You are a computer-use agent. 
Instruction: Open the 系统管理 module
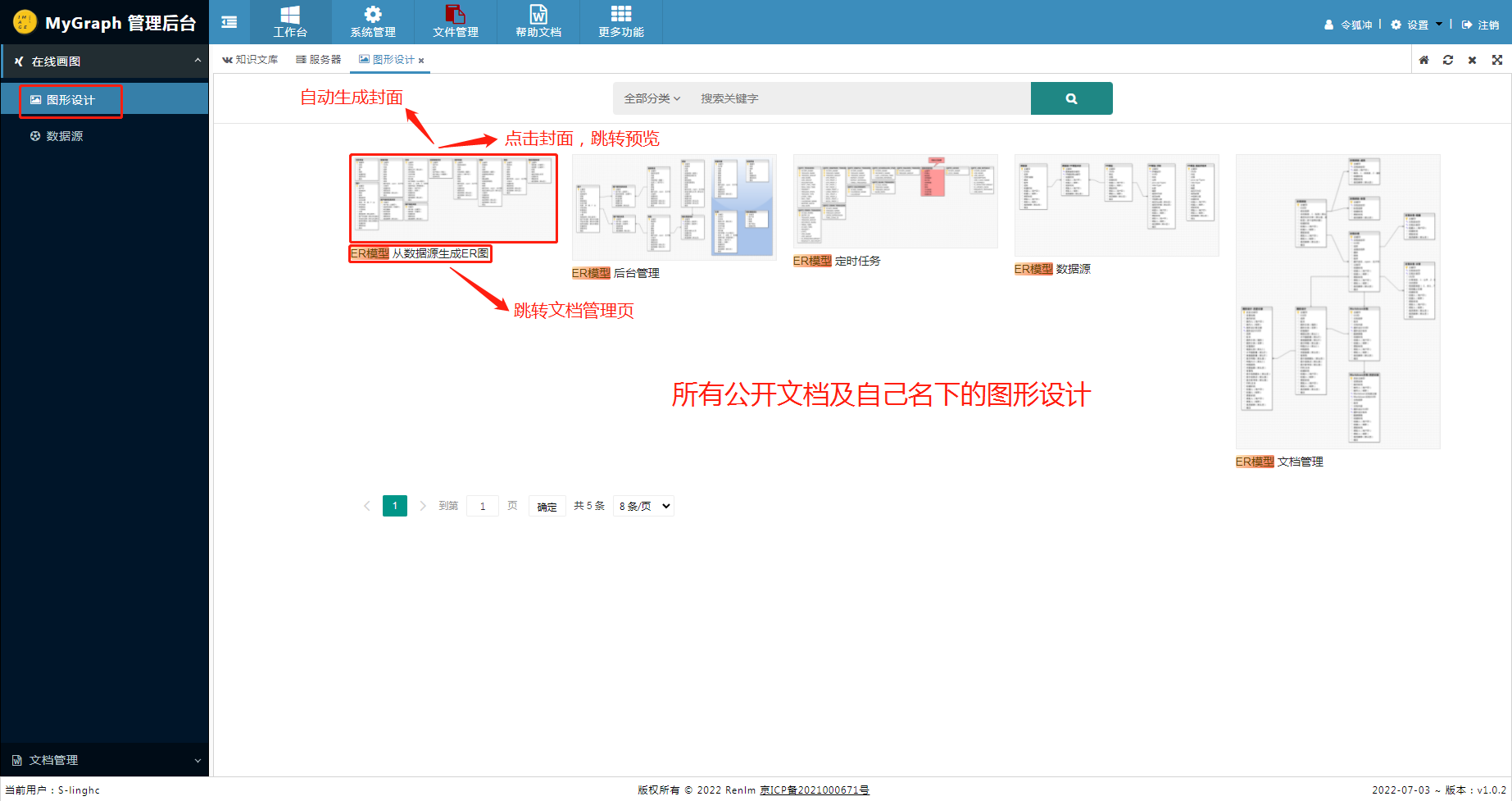point(373,22)
